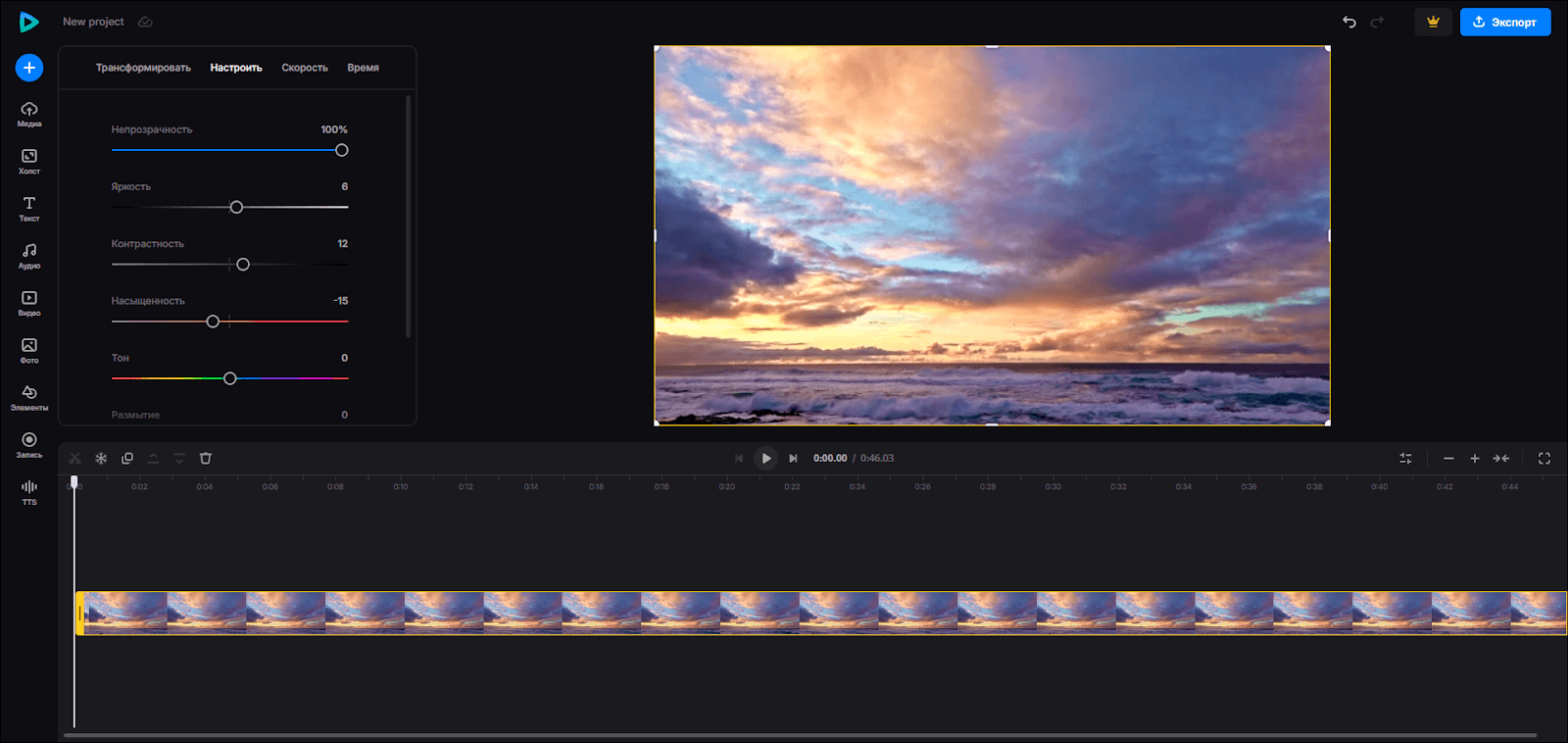Skip to the beginning of video

click(739, 458)
